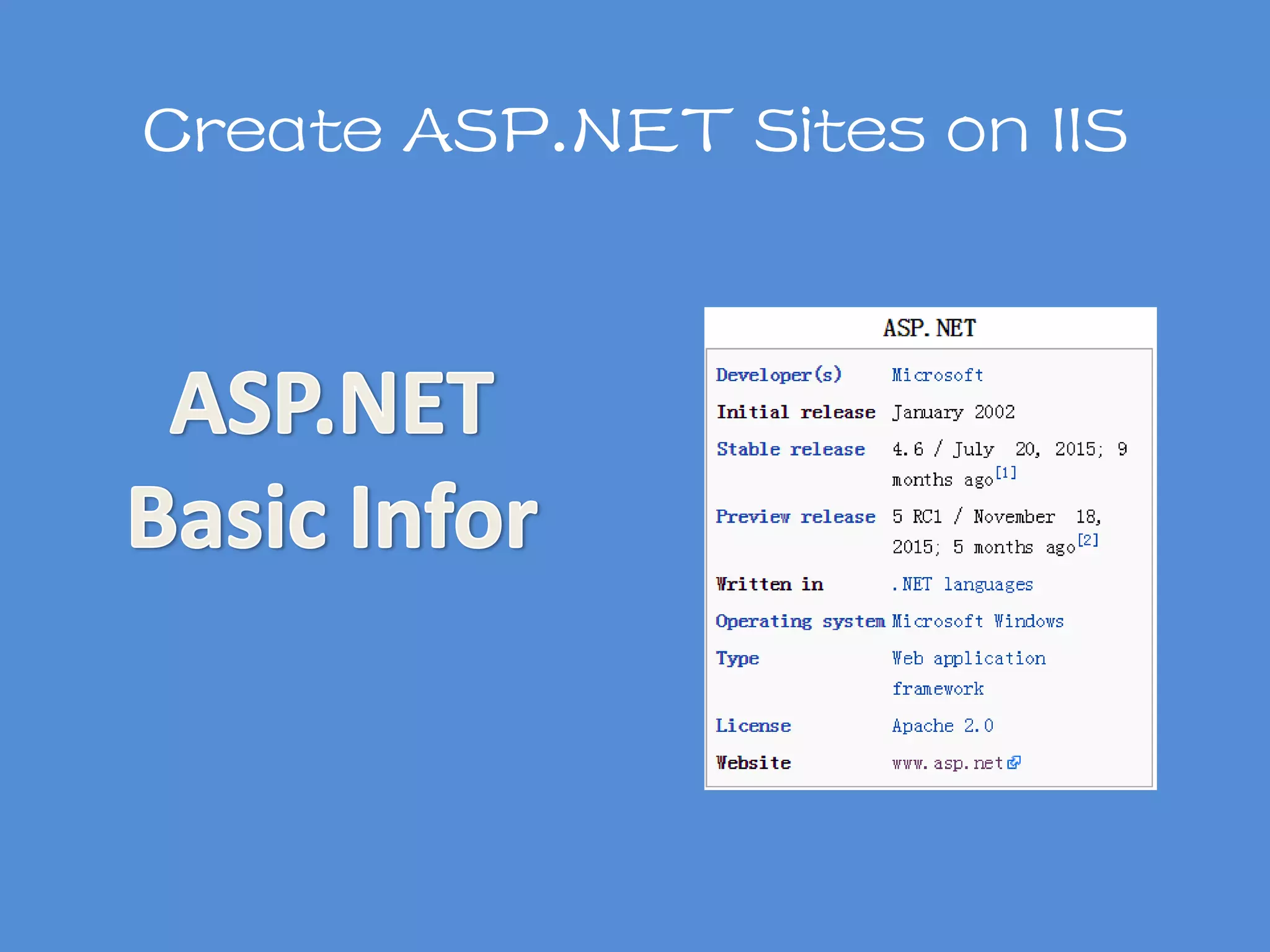Image resolution: width=1270 pixels, height=952 pixels.
Task: Open the Stable release link
Action: (x=791, y=449)
